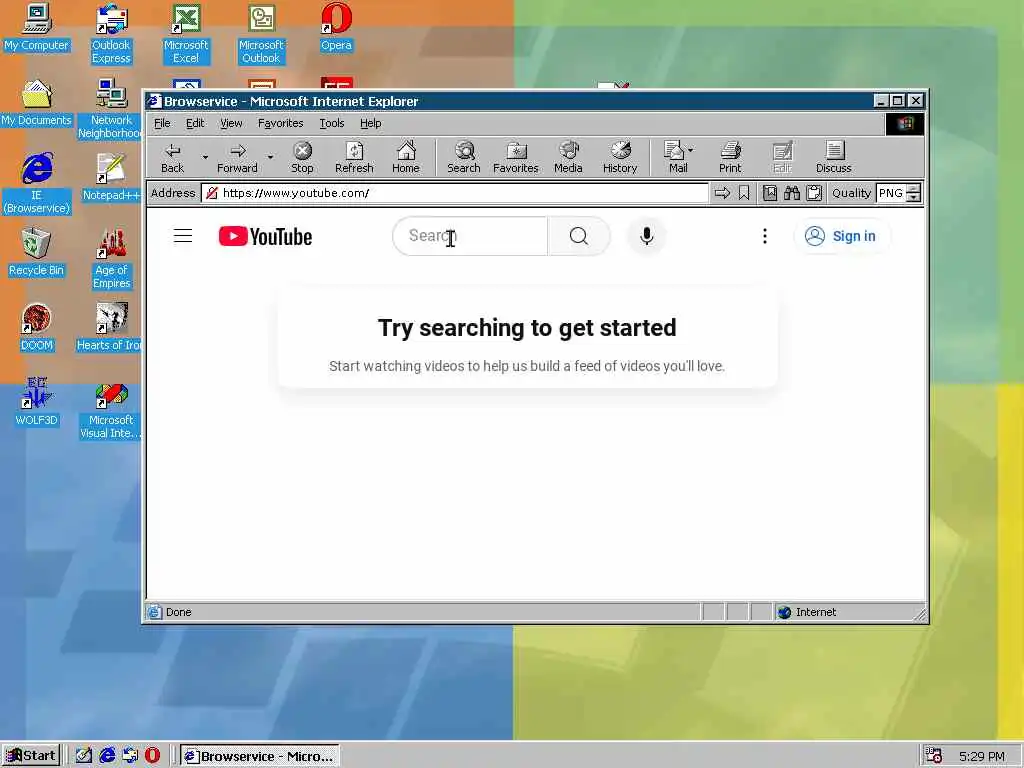1024x768 pixels.
Task: Print the page with the Print icon
Action: point(730,157)
